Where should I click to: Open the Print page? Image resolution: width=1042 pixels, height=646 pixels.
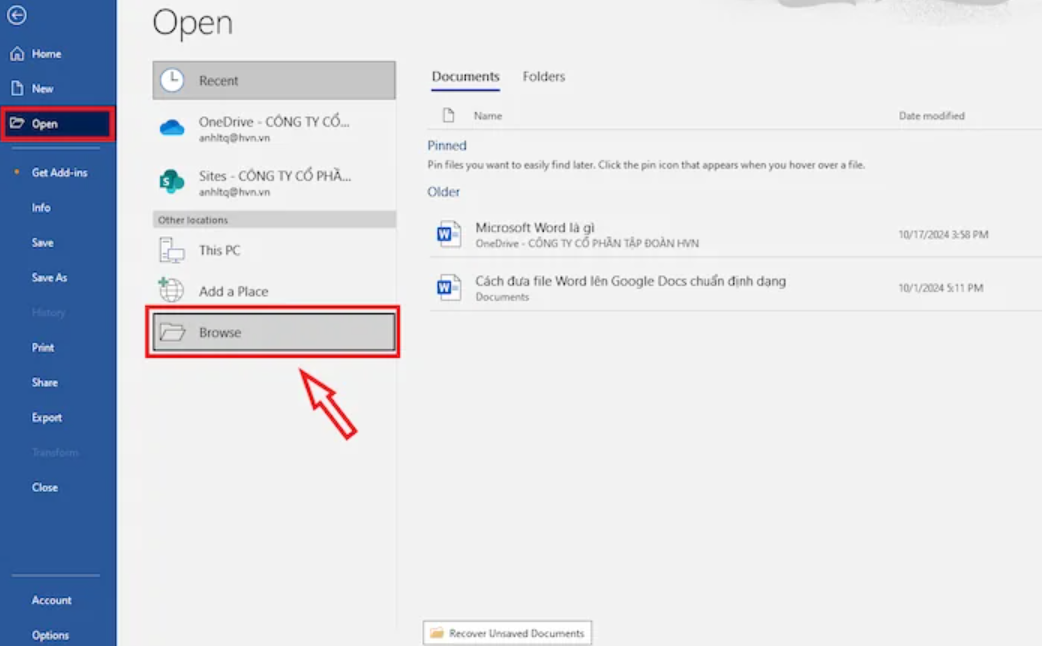43,348
